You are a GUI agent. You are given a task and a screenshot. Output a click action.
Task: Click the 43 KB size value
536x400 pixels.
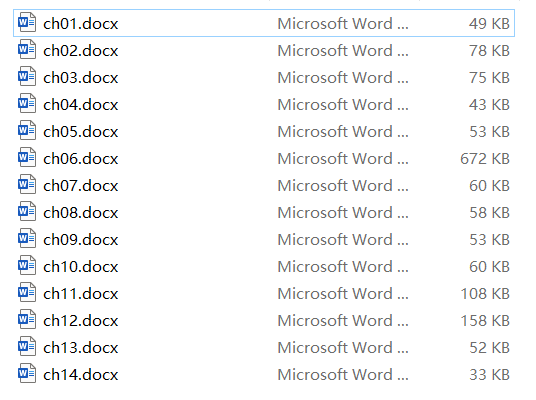pyautogui.click(x=489, y=105)
